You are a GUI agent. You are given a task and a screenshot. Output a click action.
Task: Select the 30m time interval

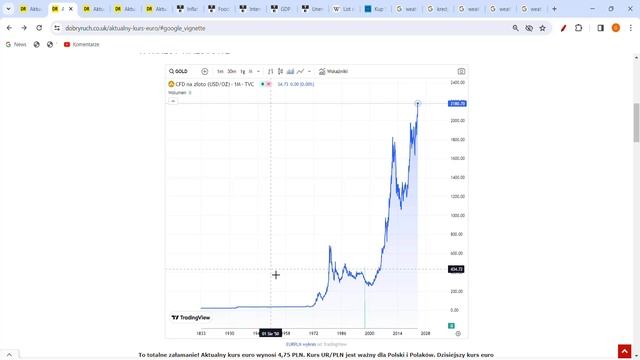point(231,71)
